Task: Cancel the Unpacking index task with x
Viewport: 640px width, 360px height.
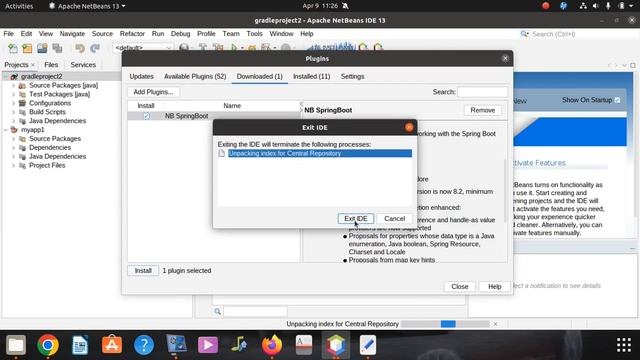Action: coord(495,324)
